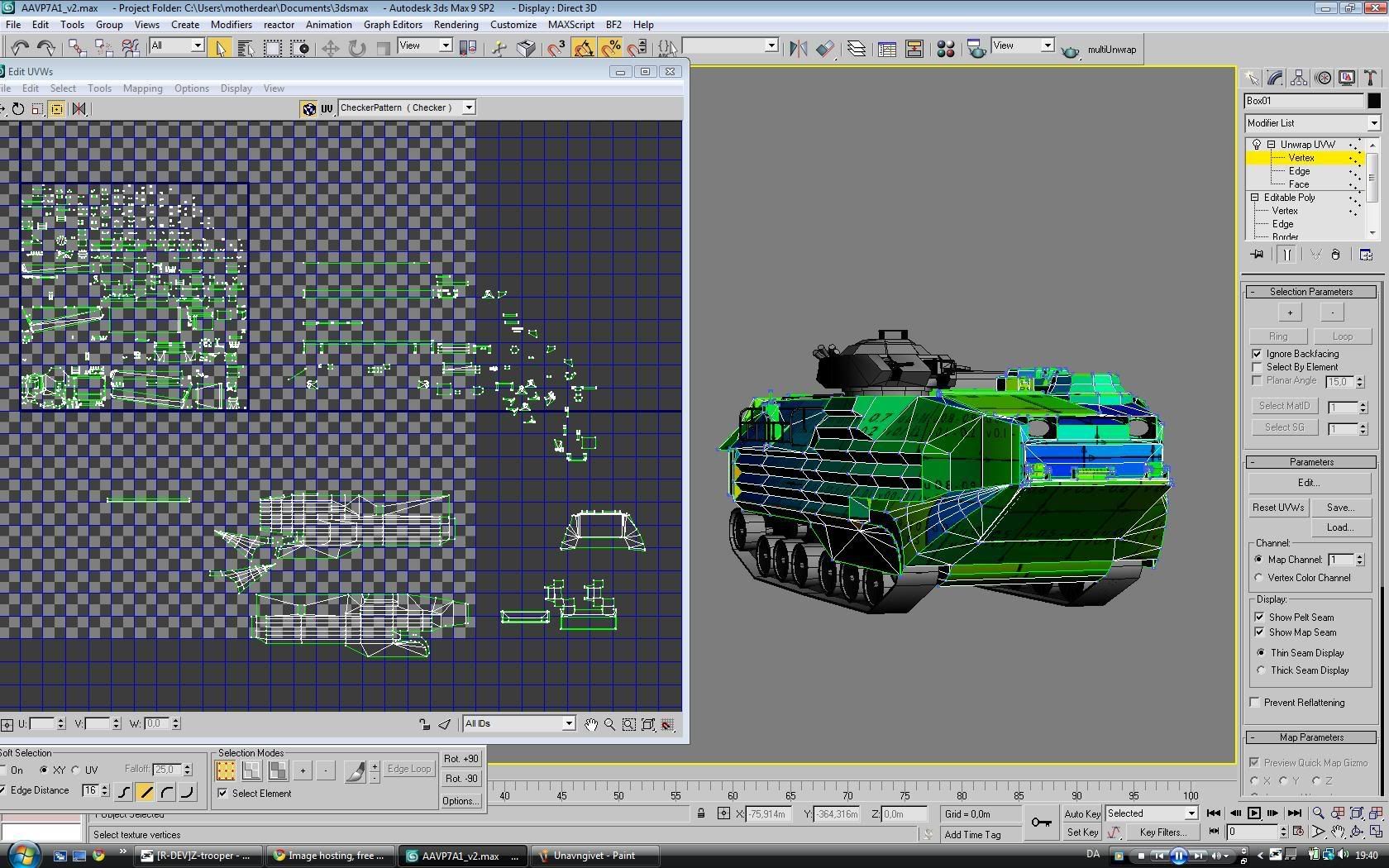Disable the Ignore Backfacing checkbox
The width and height of the screenshot is (1389, 868).
click(x=1258, y=354)
